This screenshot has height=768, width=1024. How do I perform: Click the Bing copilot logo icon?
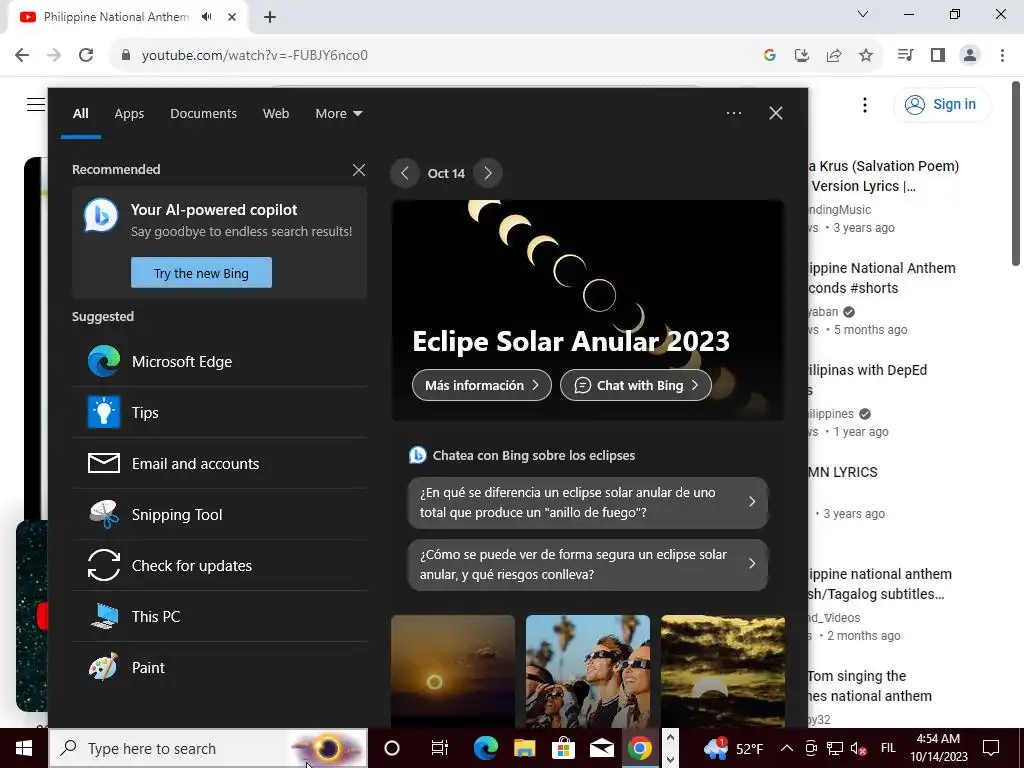(101, 215)
